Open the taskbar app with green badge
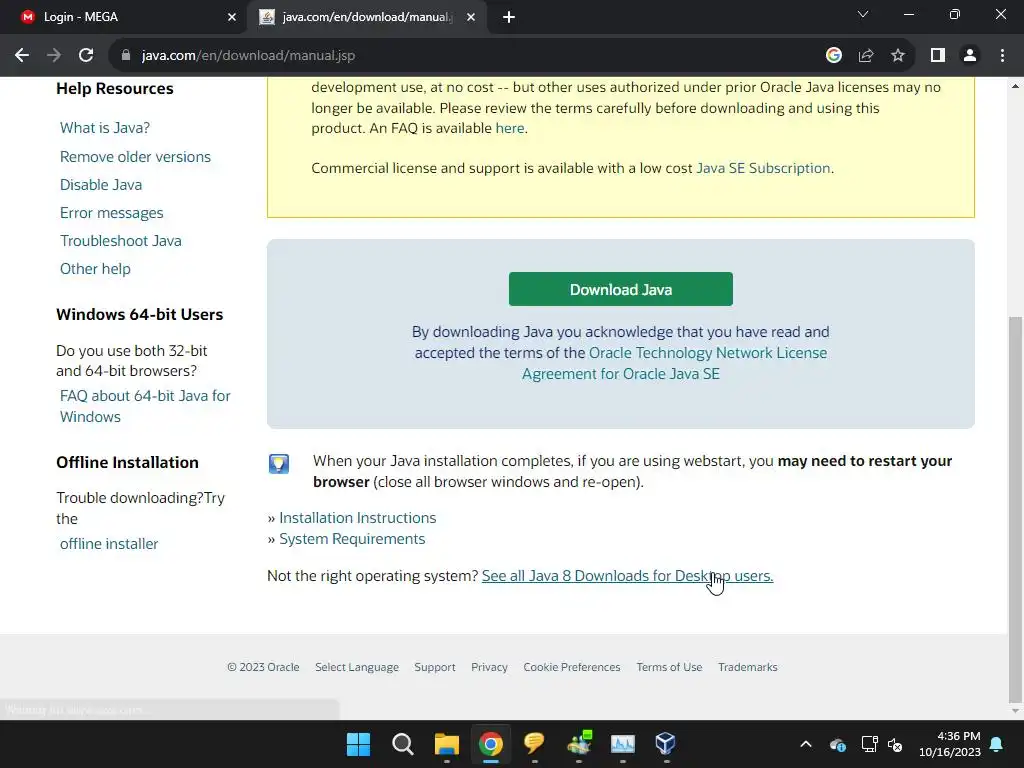 (x=579, y=744)
